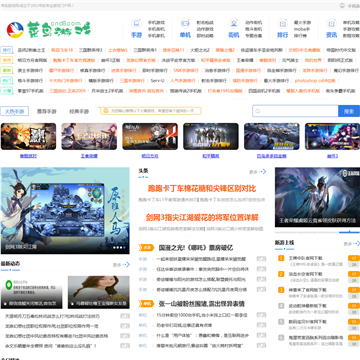Click the indicator strip under the right banner
The width and height of the screenshot is (360, 360).
pos(317,232)
